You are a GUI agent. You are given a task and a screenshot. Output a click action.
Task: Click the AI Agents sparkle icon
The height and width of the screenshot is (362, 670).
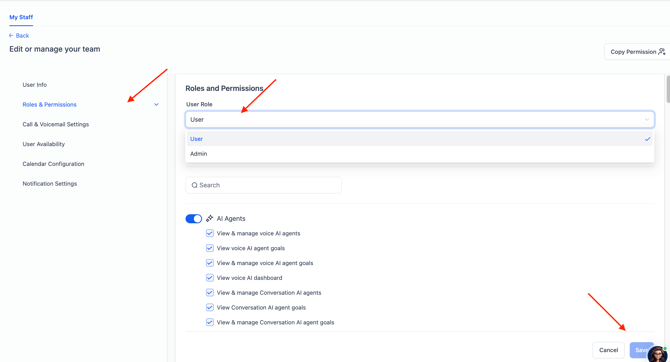pos(209,218)
